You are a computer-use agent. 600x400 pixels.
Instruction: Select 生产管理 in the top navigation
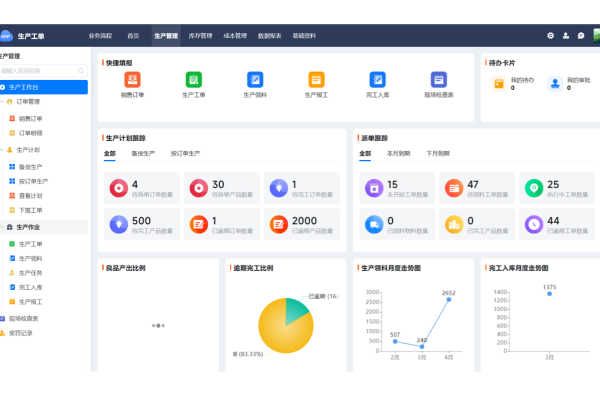166,36
